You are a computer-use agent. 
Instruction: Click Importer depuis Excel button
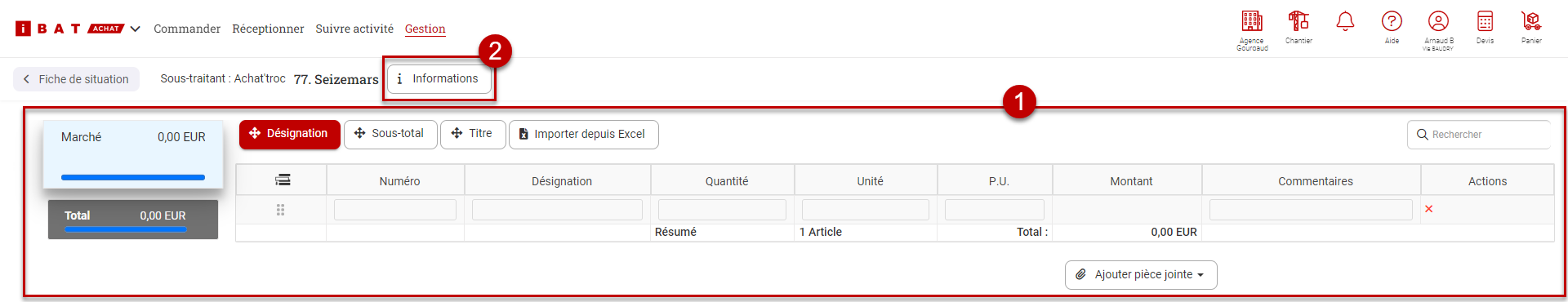coord(583,134)
